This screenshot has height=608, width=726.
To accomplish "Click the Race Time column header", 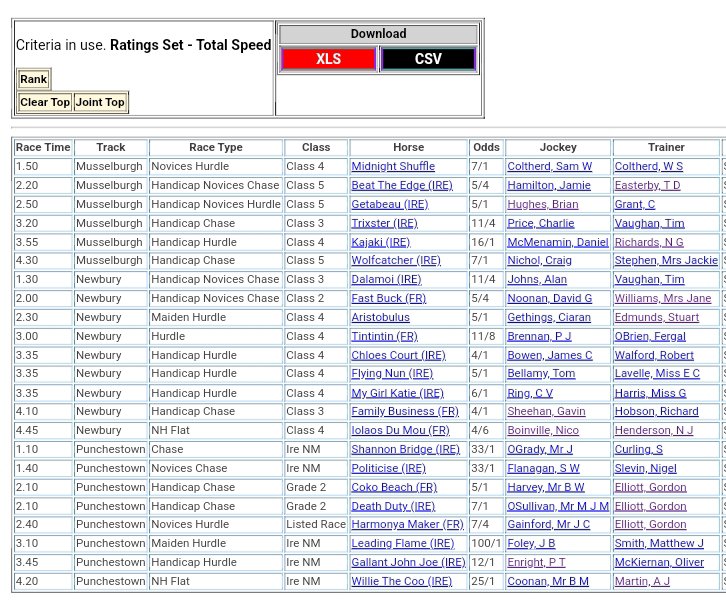I will [x=43, y=148].
